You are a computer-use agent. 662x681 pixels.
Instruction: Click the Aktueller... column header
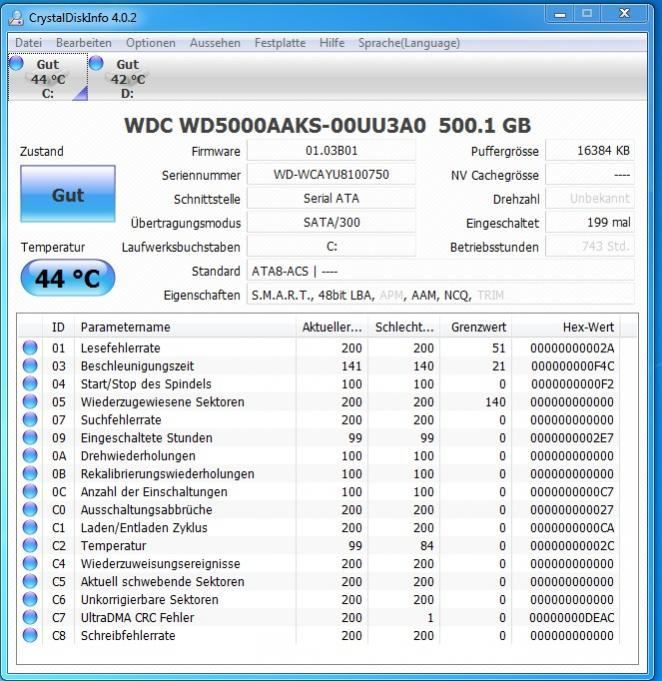[332, 327]
